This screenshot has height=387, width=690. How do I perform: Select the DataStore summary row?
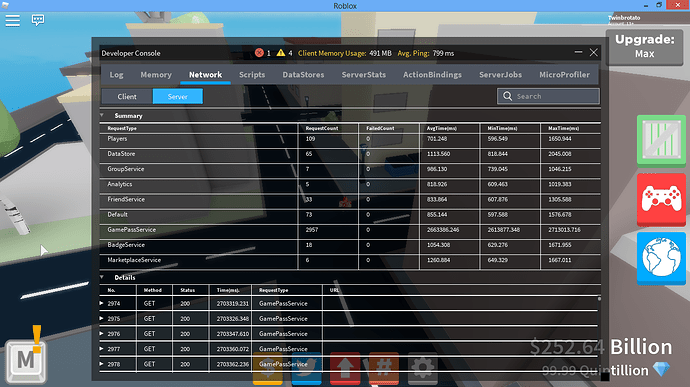350,154
